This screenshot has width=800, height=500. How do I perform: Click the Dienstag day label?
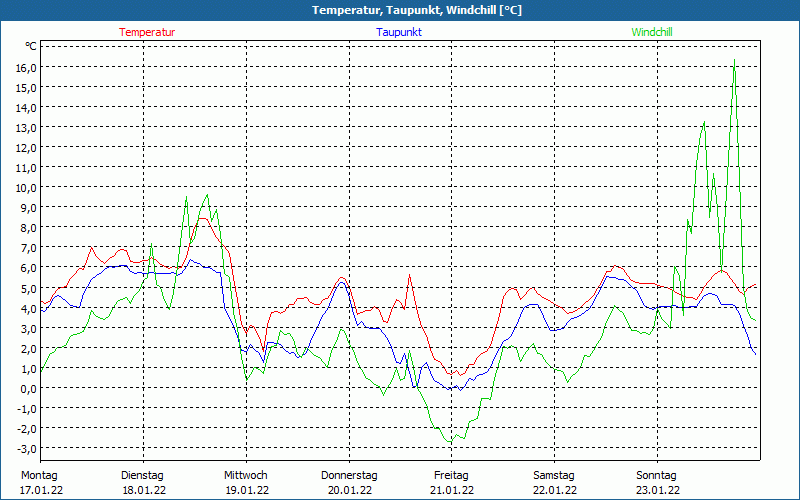(142, 476)
